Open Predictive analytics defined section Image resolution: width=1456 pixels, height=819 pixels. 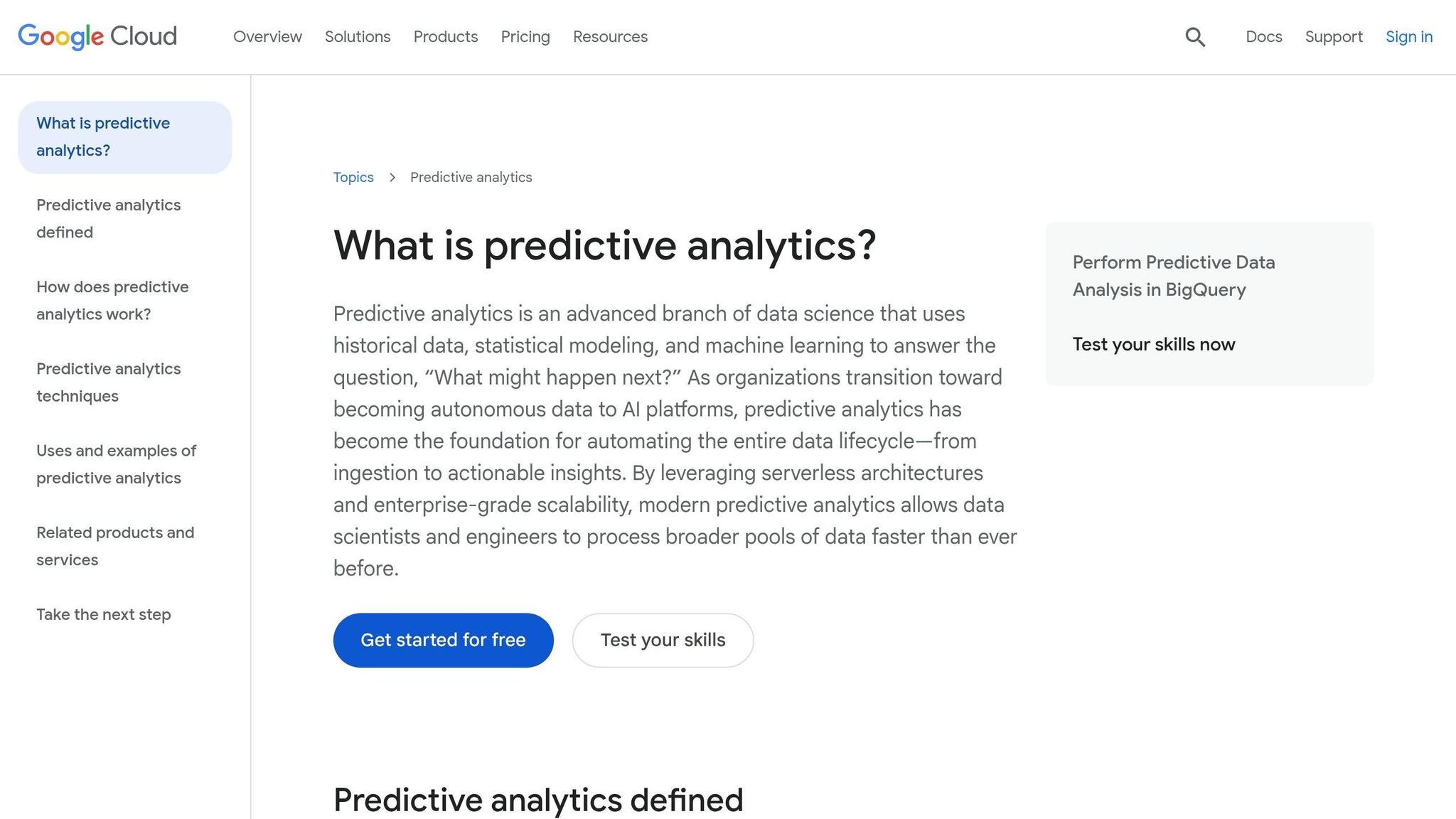108,218
